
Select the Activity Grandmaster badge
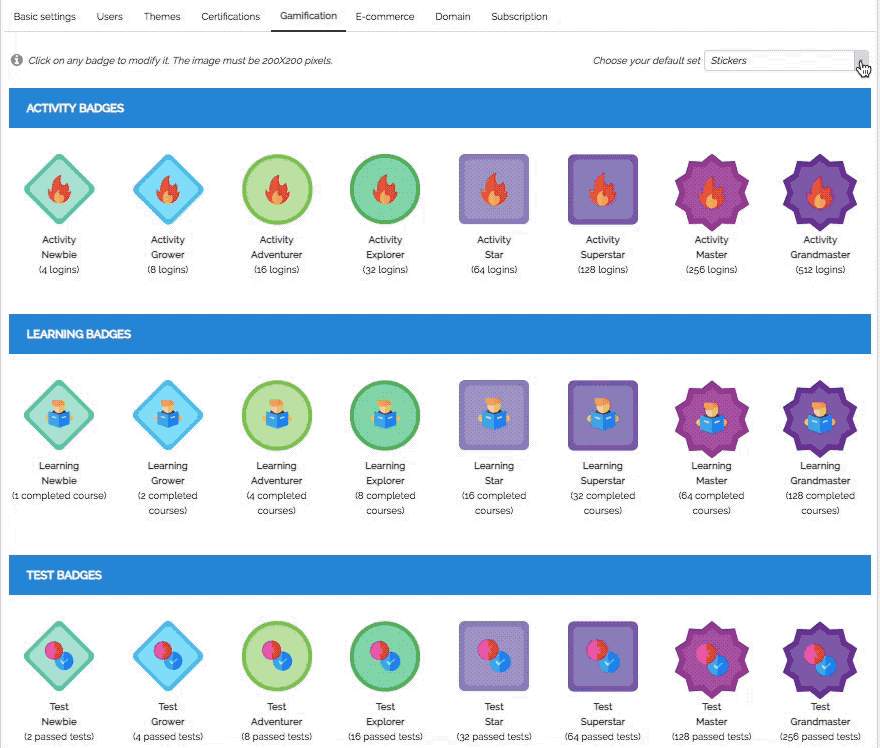819,188
